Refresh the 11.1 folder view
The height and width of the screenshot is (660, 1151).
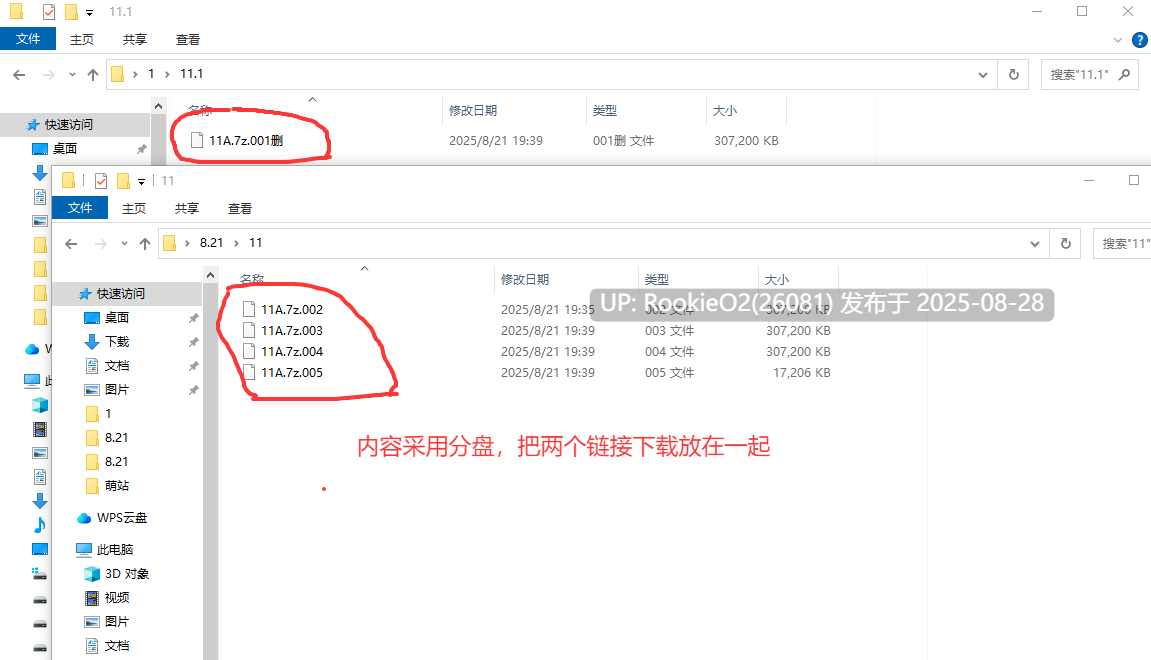click(x=1014, y=74)
